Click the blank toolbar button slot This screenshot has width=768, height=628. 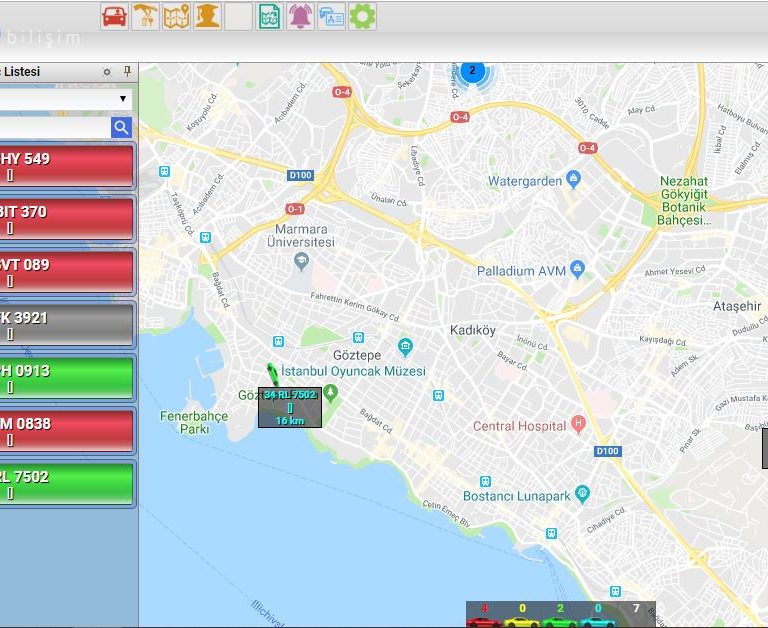pos(239,16)
